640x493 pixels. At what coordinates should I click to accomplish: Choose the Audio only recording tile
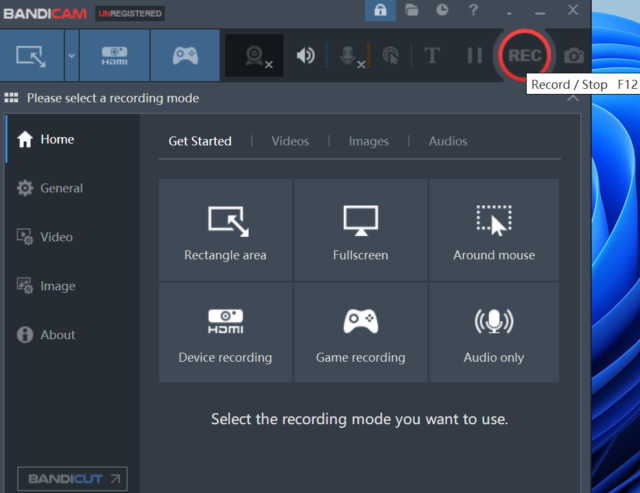tap(494, 333)
